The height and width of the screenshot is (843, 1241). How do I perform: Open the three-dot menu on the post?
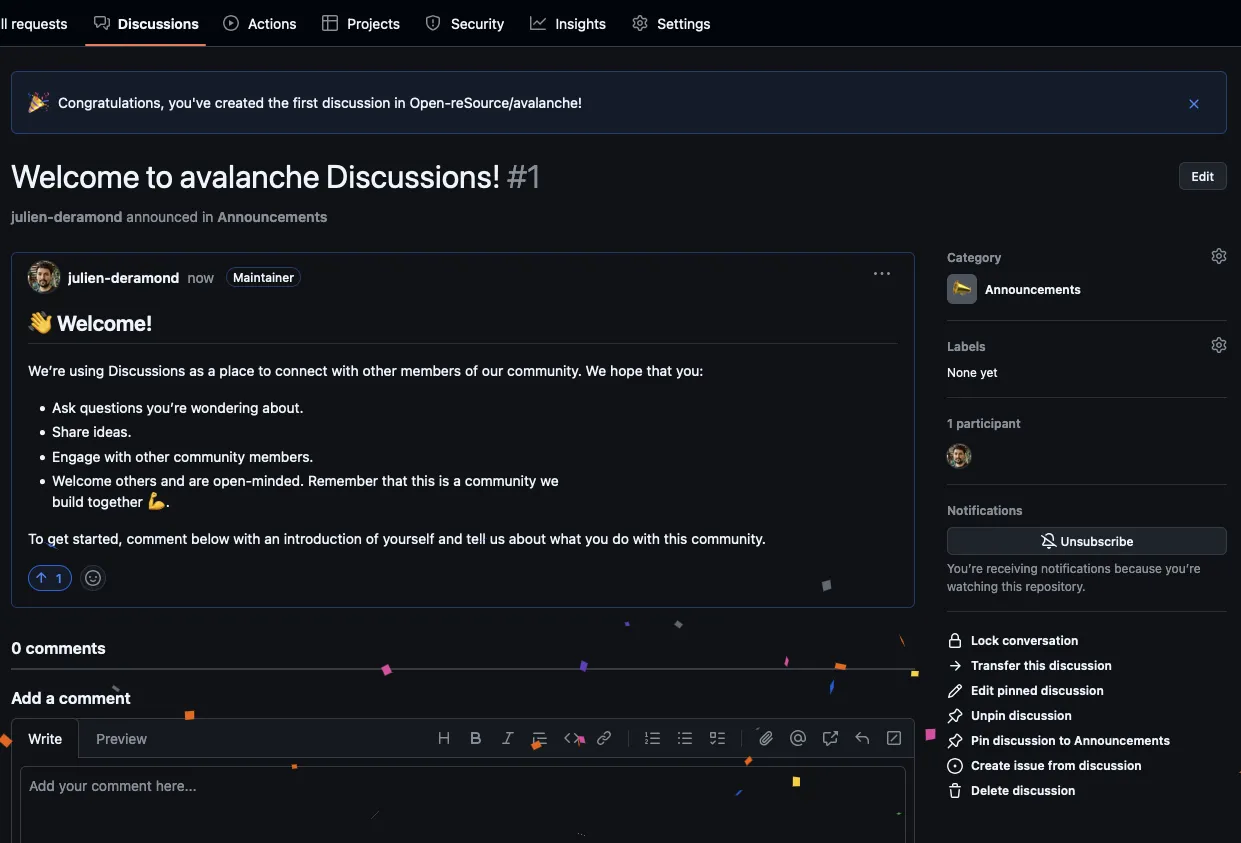click(881, 274)
